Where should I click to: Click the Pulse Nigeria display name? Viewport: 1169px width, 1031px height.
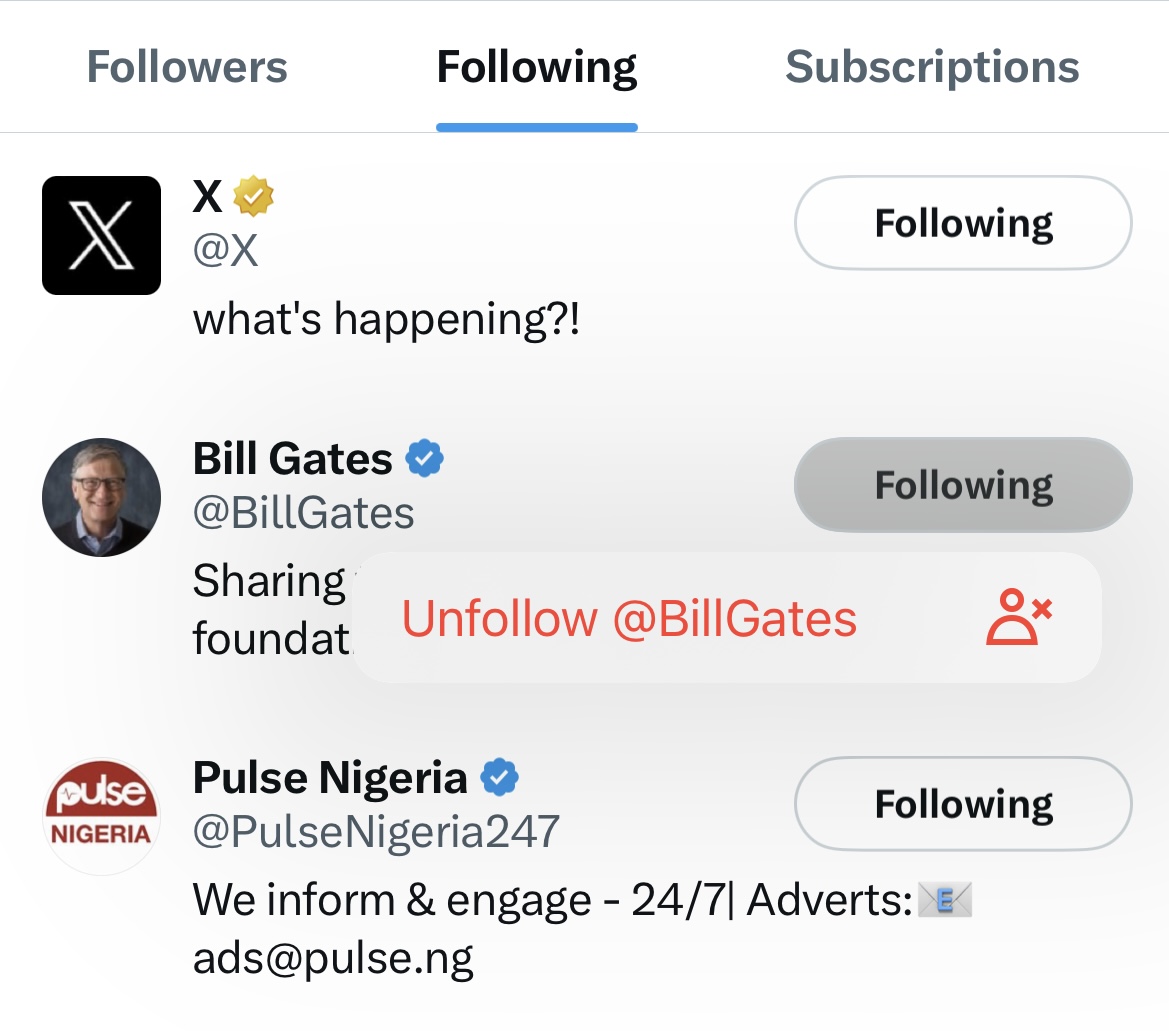point(330,777)
